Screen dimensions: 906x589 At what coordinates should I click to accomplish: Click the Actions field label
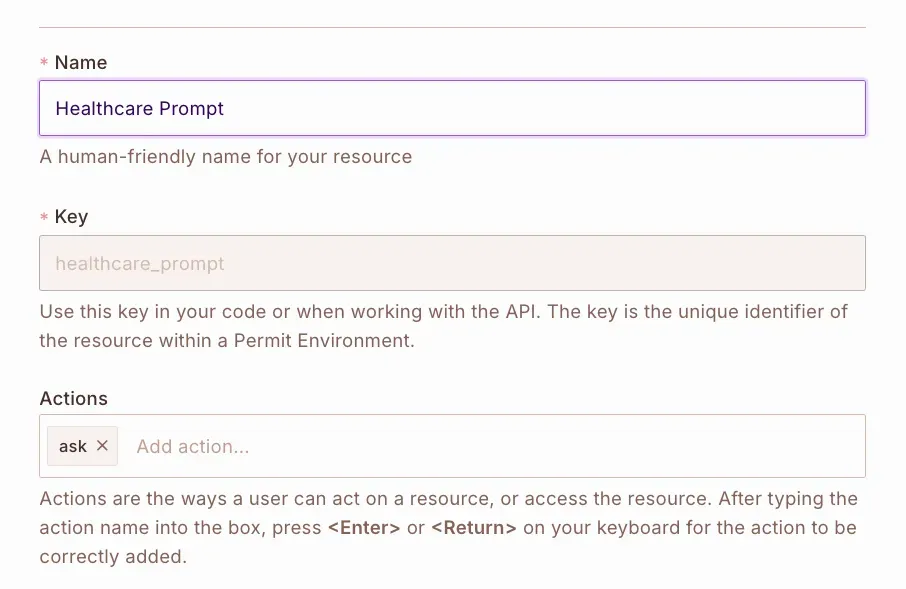pos(73,398)
